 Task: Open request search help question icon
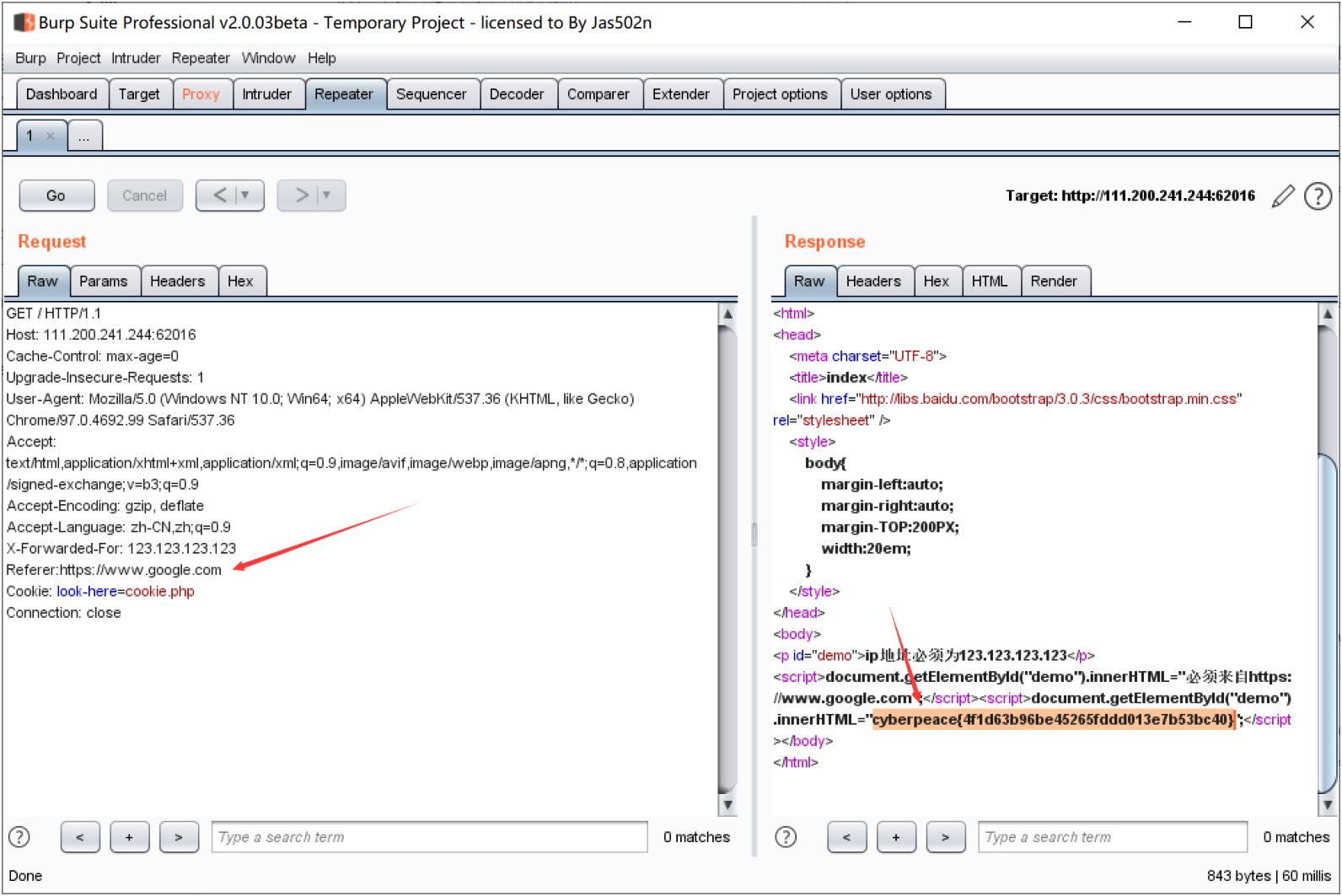click(19, 837)
